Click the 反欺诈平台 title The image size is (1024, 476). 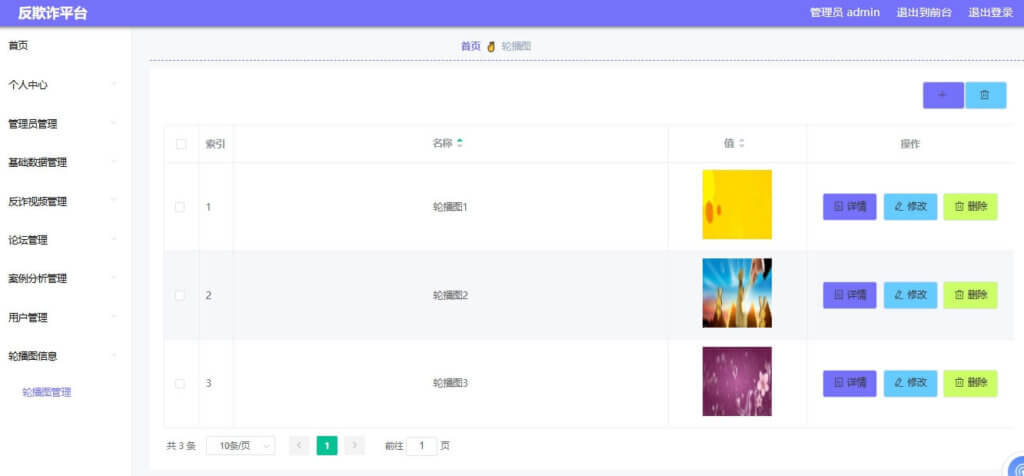click(52, 13)
